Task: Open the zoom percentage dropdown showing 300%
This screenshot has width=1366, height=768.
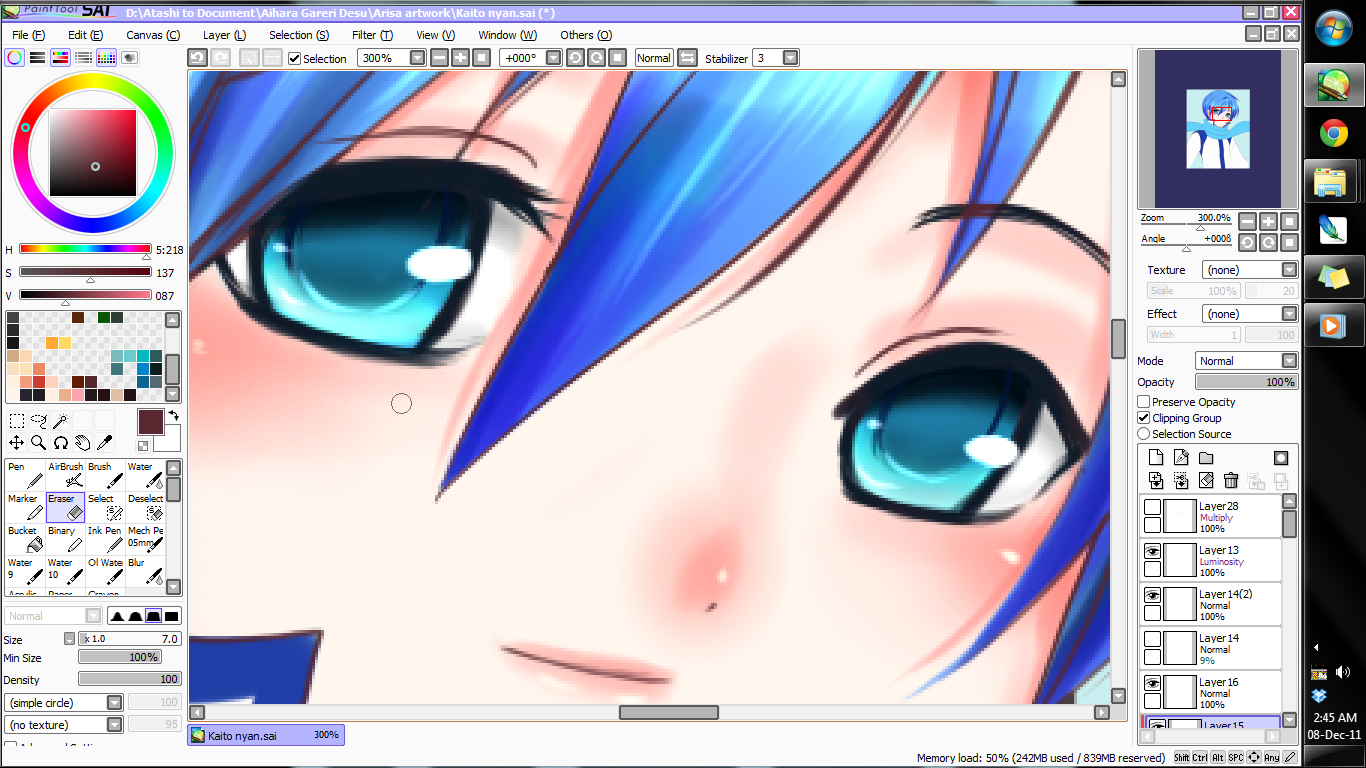Action: coord(418,58)
